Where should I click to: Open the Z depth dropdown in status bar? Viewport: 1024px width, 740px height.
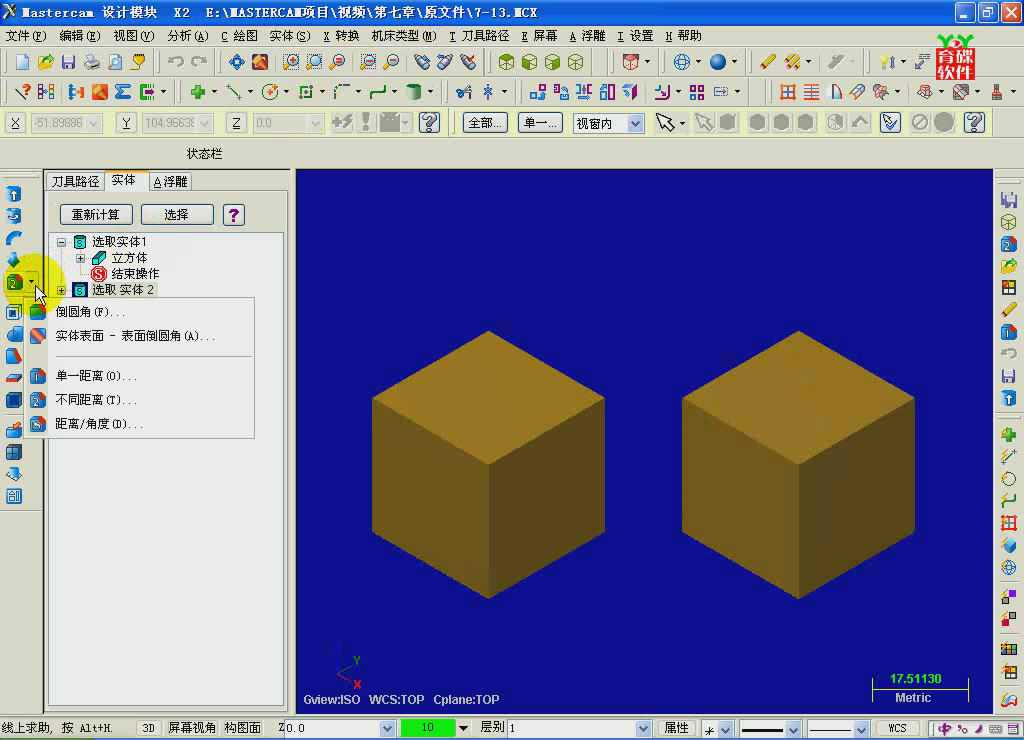coord(387,728)
